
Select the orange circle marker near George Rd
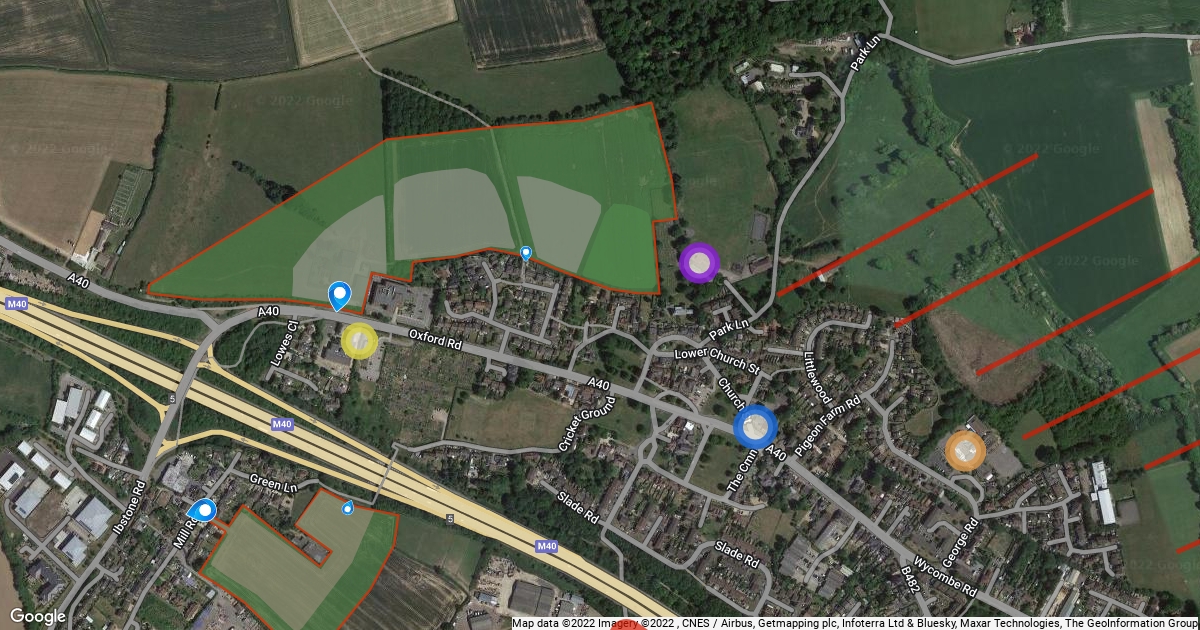[965, 451]
